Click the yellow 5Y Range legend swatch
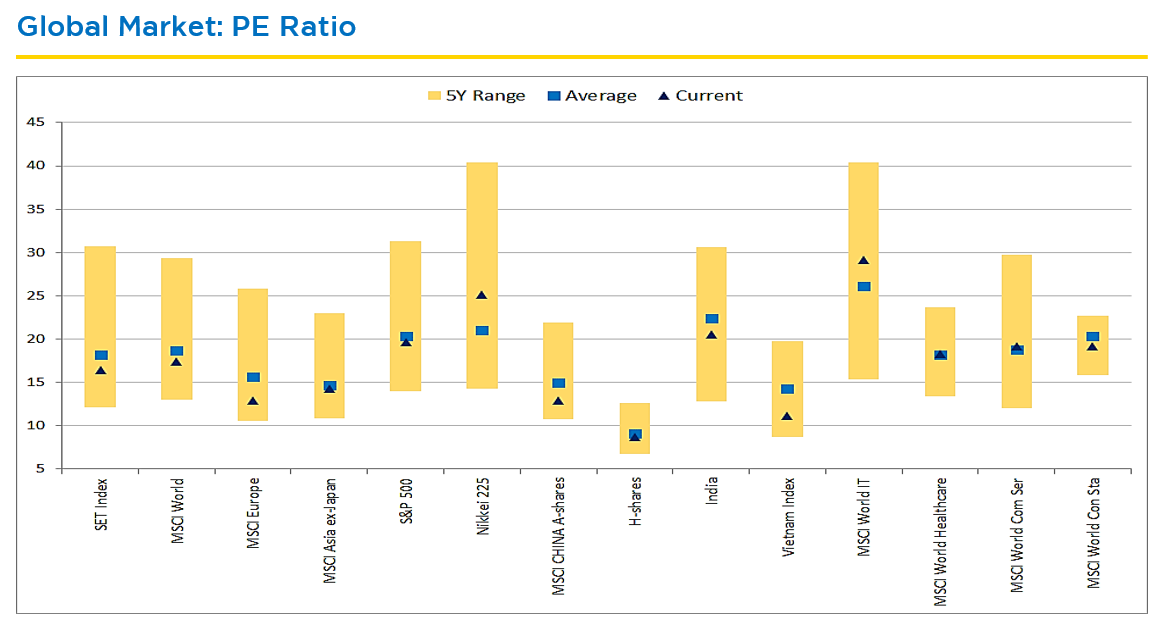The image size is (1150, 626). pyautogui.click(x=434, y=96)
